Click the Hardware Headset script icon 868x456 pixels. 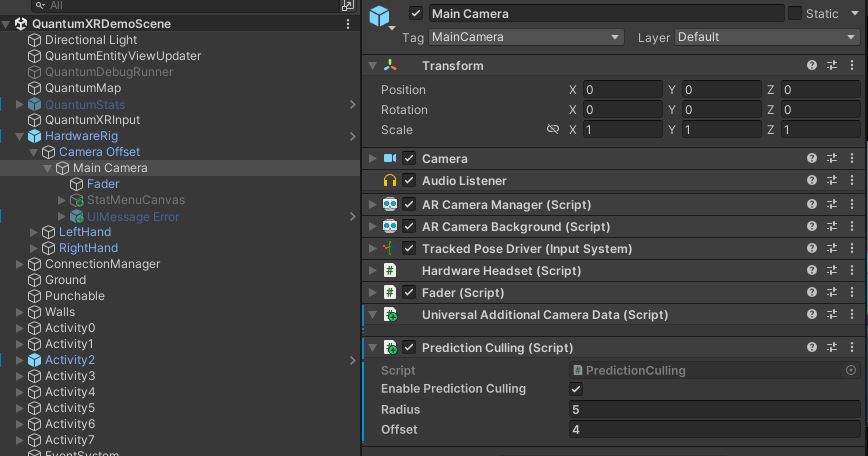click(390, 270)
